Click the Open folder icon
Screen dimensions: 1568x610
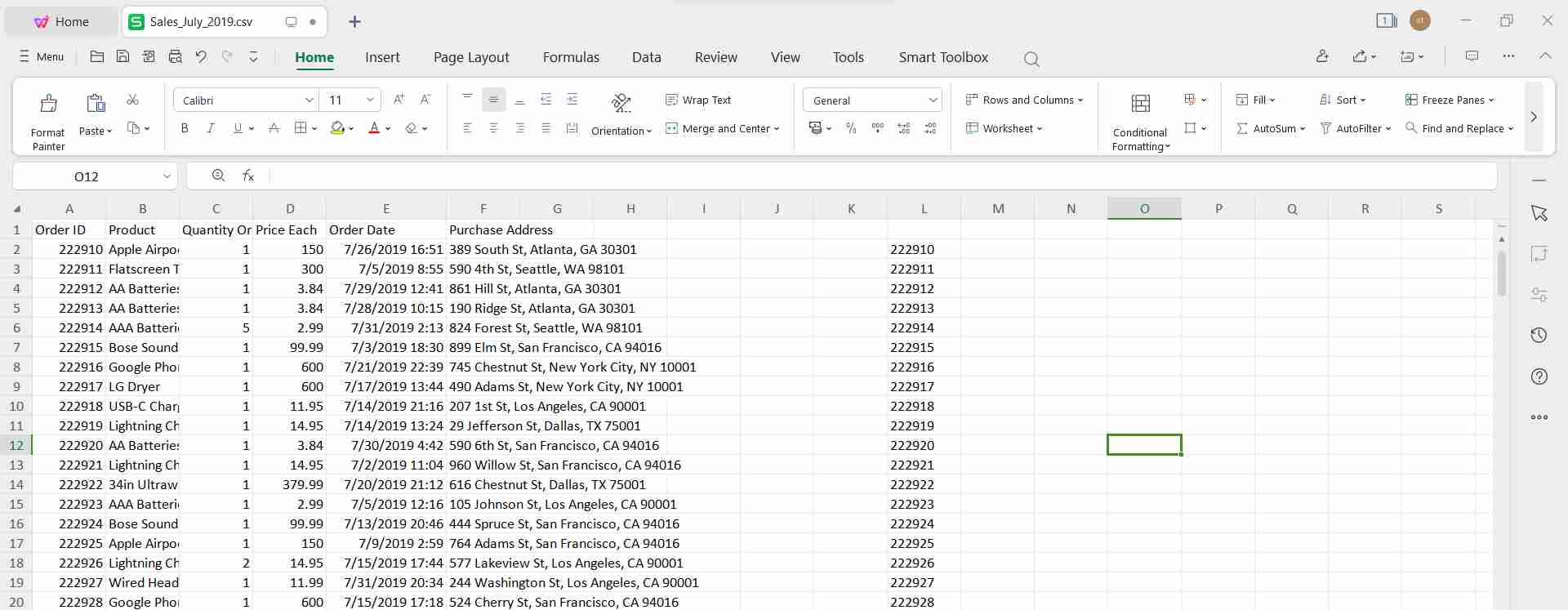[96, 56]
